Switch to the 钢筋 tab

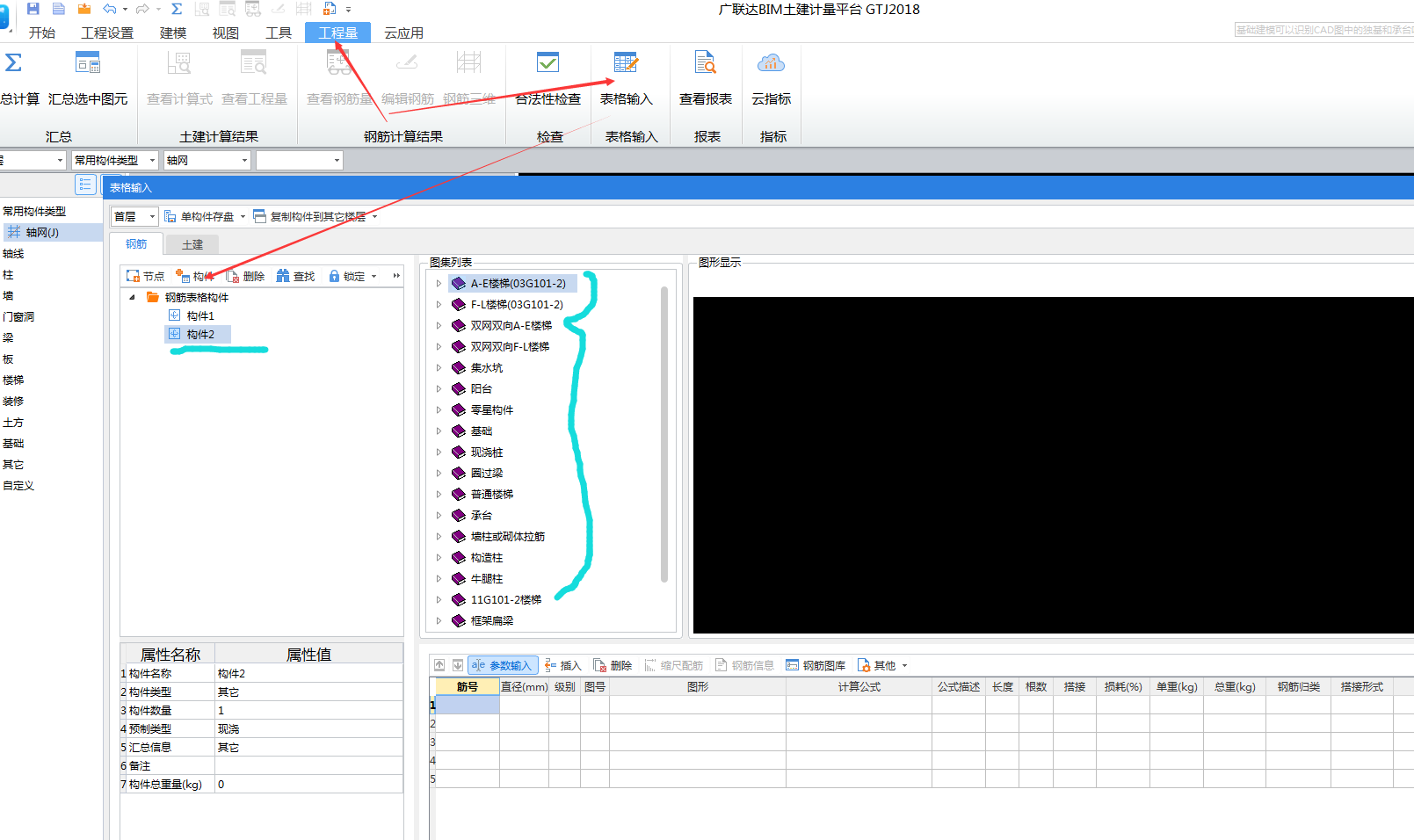[136, 243]
